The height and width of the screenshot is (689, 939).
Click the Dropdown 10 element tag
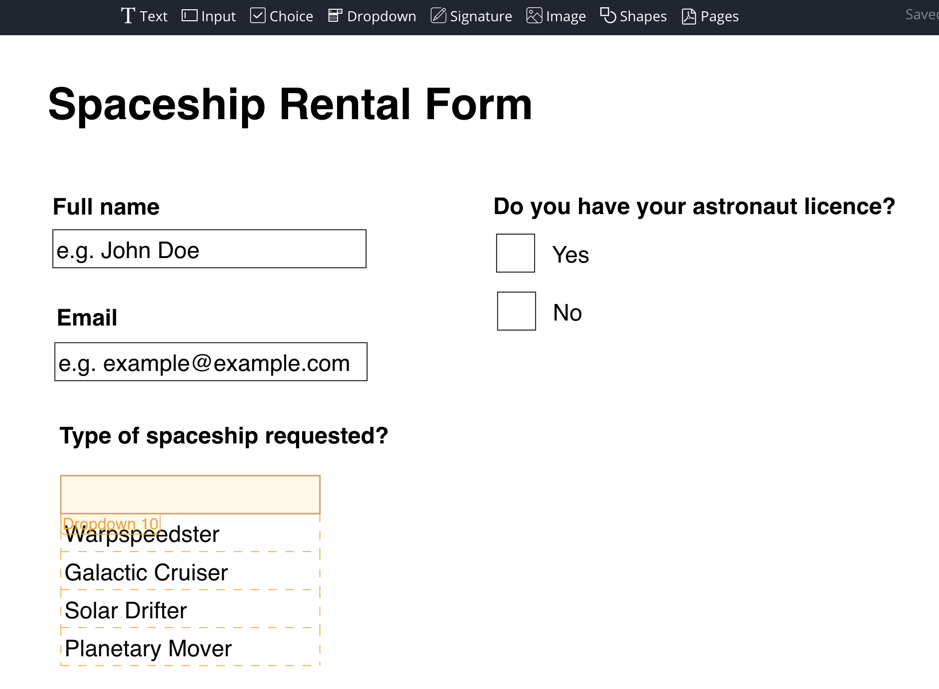click(111, 522)
